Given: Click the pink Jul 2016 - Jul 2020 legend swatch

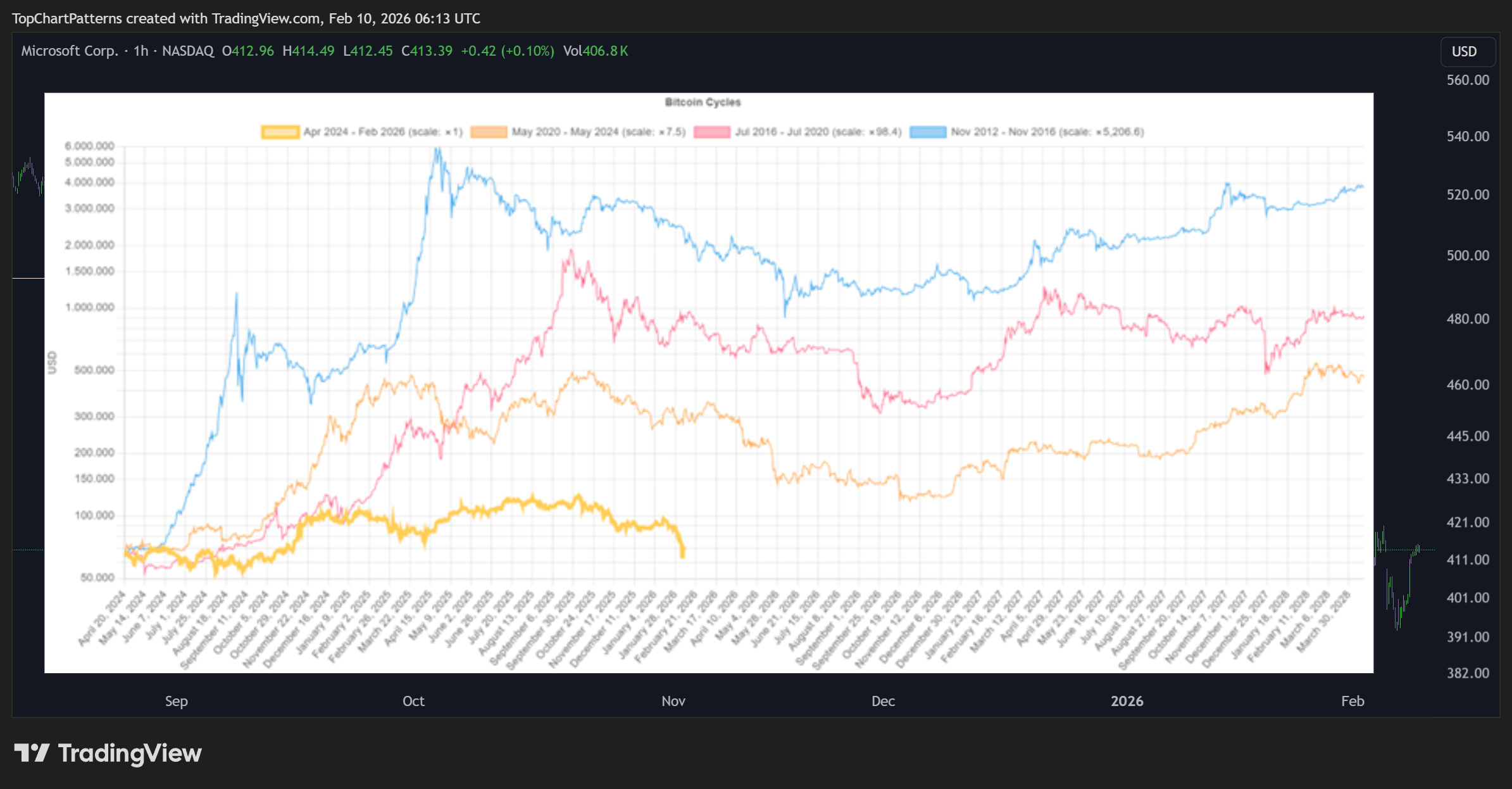Looking at the screenshot, I should pyautogui.click(x=712, y=132).
